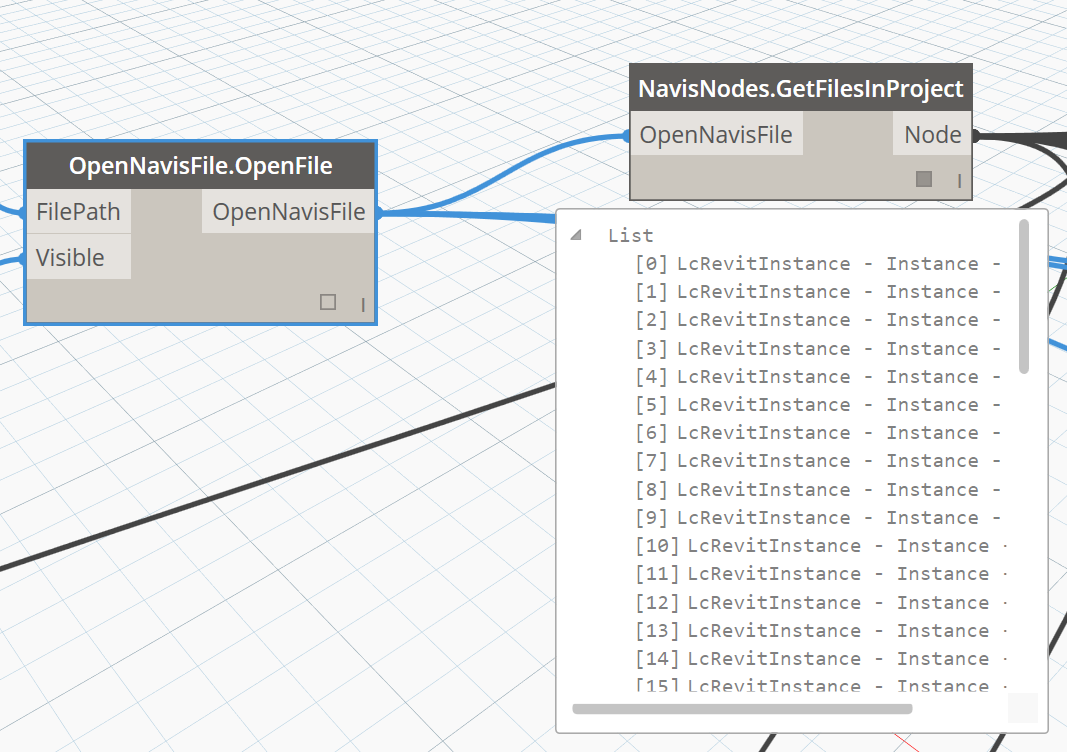Click the preview list vertical scrollbar
Screen dimensions: 1067x752
[x=1023, y=297]
